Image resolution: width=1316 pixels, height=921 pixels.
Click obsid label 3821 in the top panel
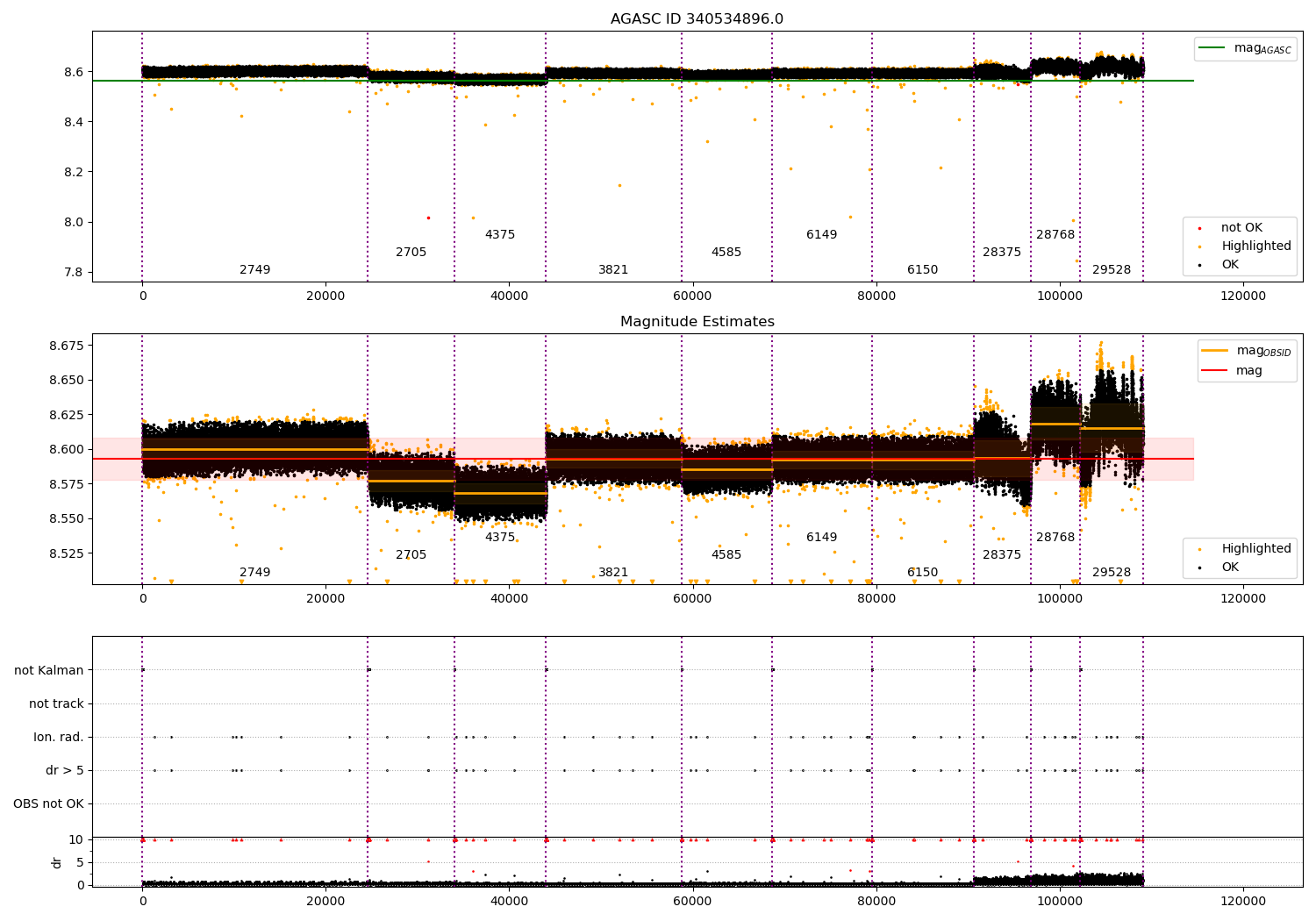[613, 270]
